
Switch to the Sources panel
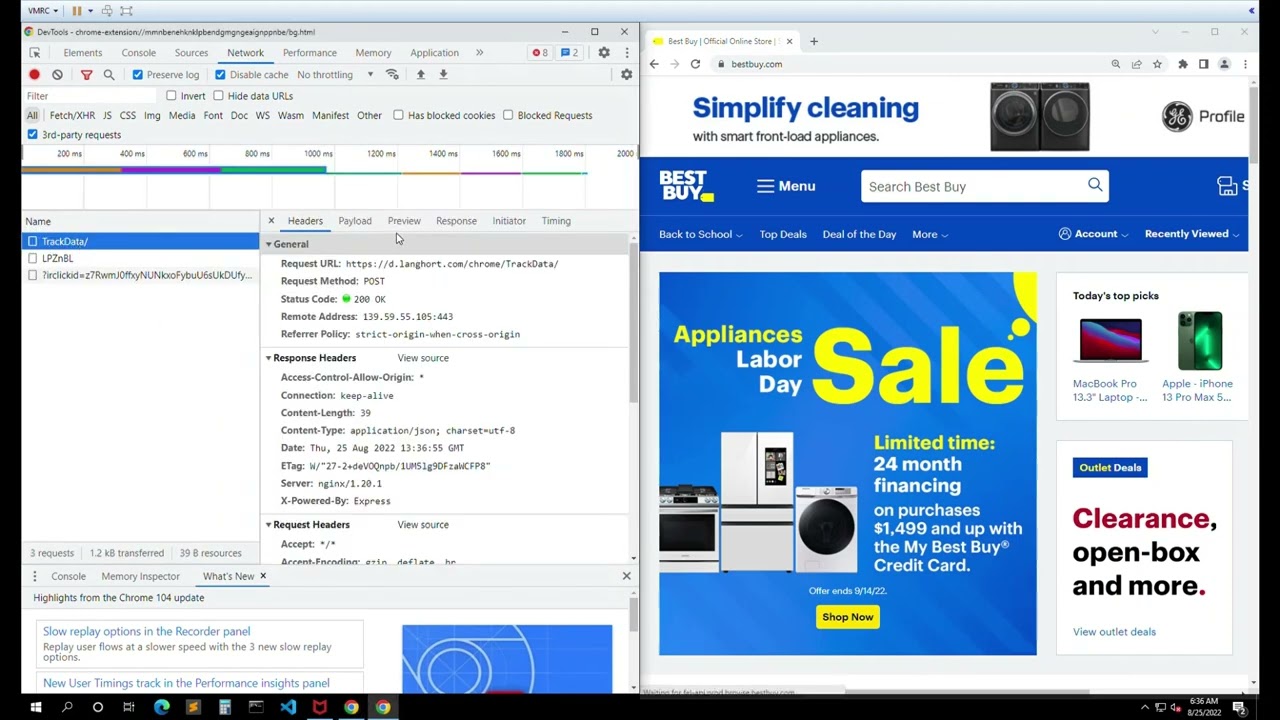click(191, 53)
